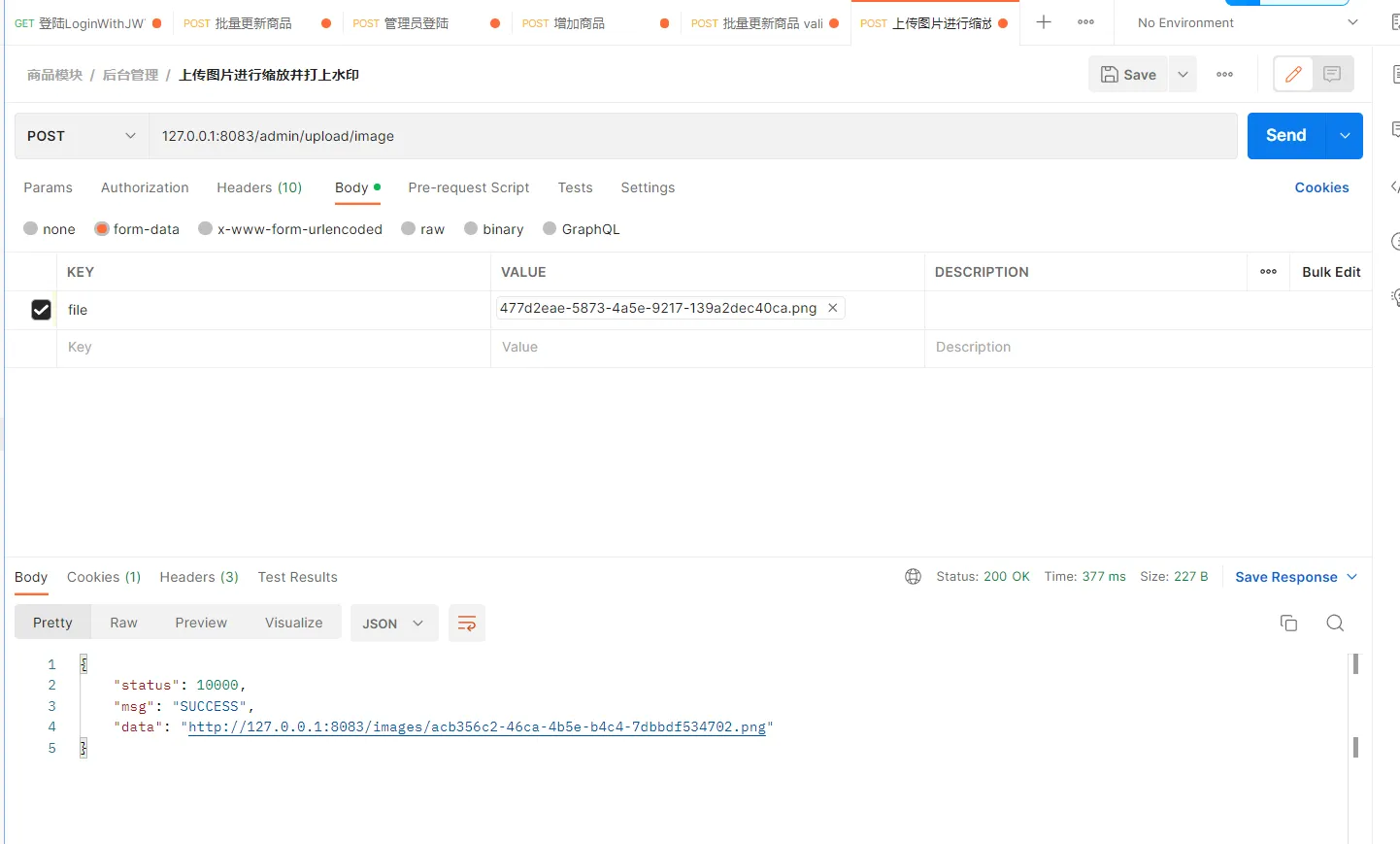Open the Pre-request Script tab
Viewport: 1400px width, 844px height.
(x=468, y=187)
